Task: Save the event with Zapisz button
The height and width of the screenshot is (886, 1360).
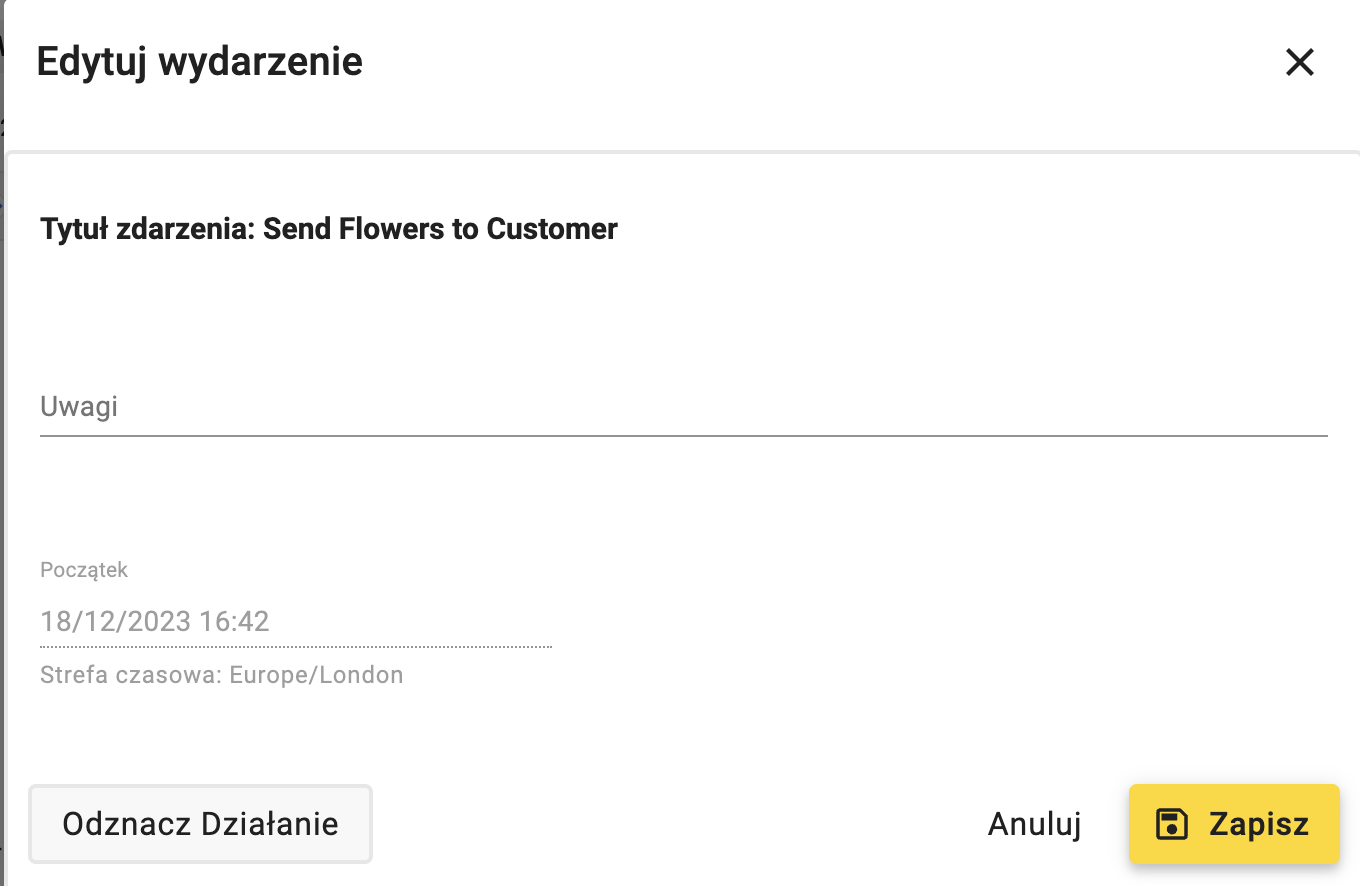Action: pos(1234,824)
